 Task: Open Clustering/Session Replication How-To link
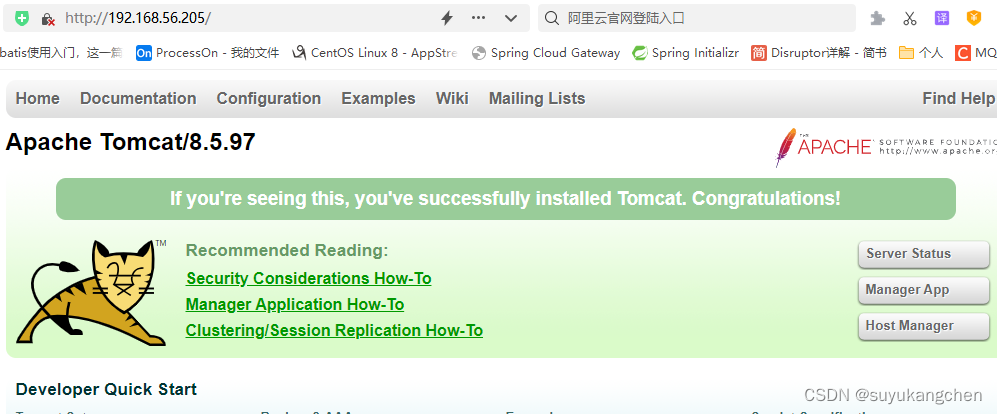click(334, 331)
